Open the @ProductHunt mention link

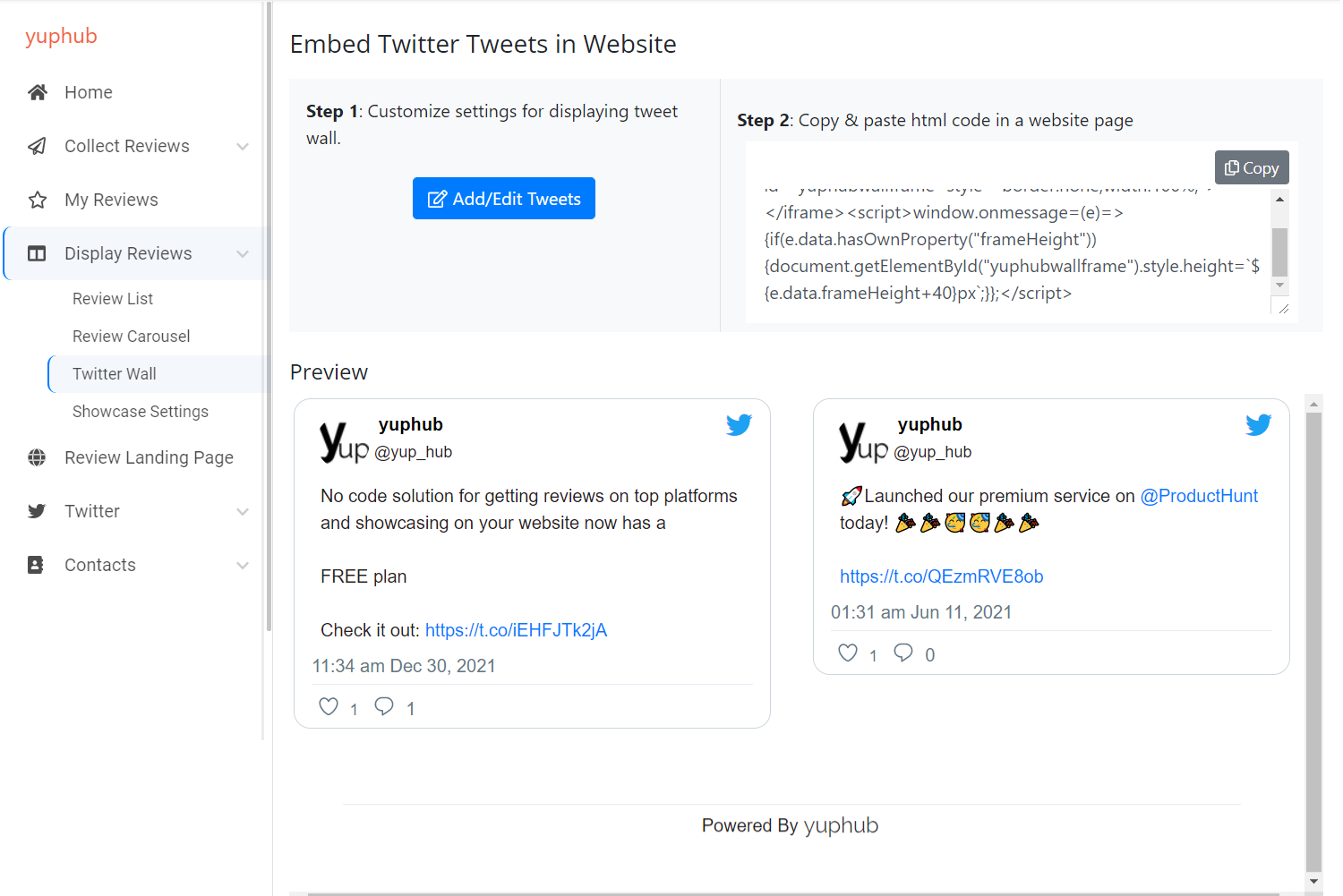1199,496
